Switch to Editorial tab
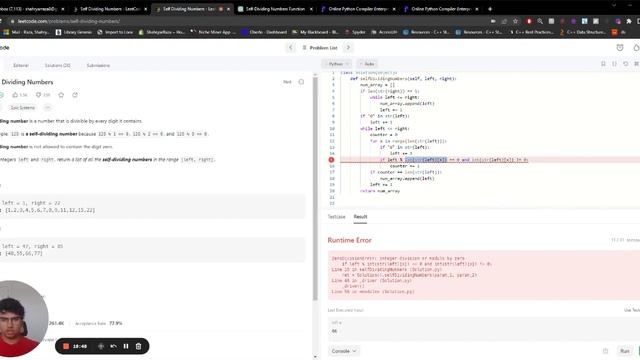This screenshot has height=360, width=640. [21, 65]
